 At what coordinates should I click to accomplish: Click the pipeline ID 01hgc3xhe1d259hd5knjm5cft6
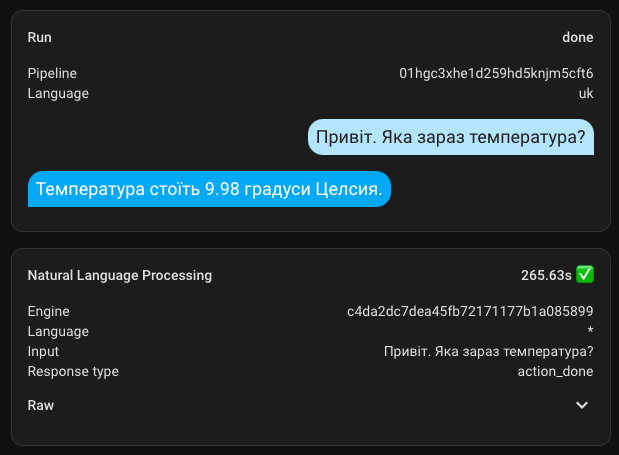pos(496,73)
